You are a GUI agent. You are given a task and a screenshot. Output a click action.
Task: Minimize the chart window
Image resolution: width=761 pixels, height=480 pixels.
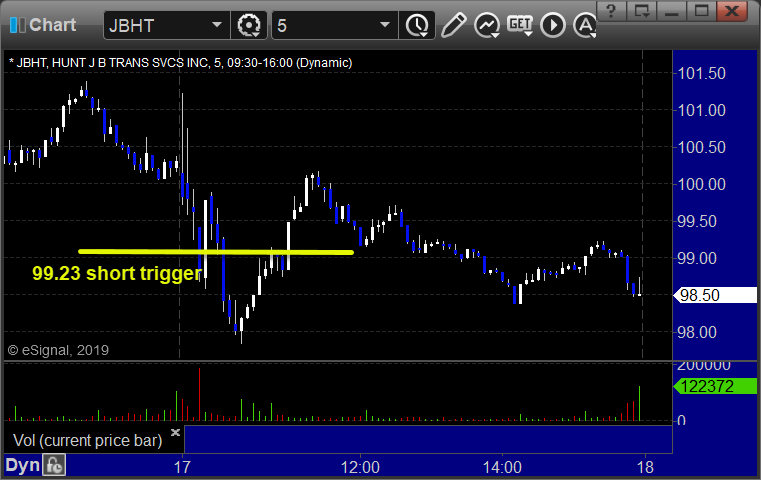coord(672,11)
